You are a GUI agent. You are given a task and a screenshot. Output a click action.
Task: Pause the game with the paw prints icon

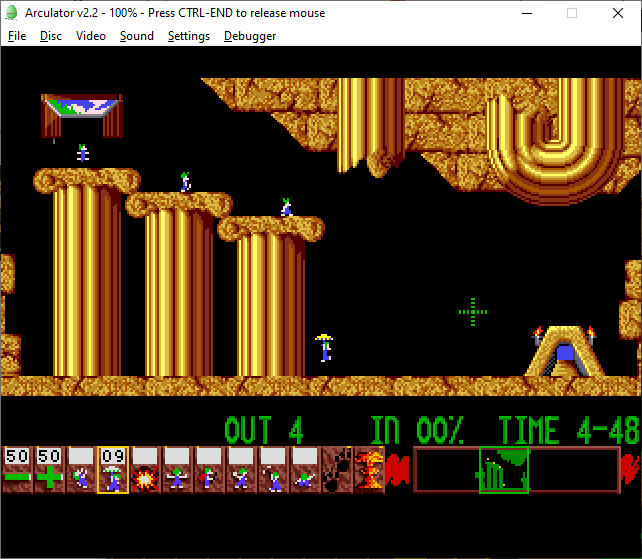337,470
